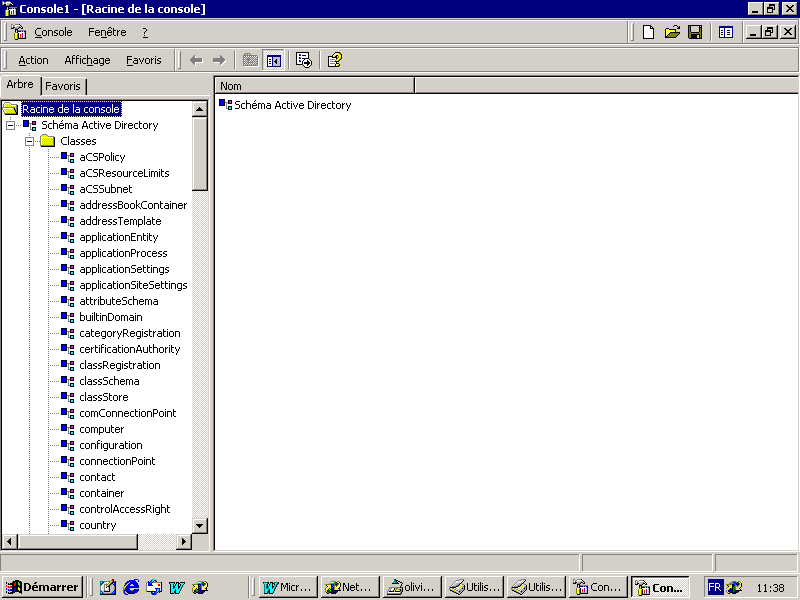The image size is (800, 600).
Task: Select the classSchema tree item
Action: [109, 381]
